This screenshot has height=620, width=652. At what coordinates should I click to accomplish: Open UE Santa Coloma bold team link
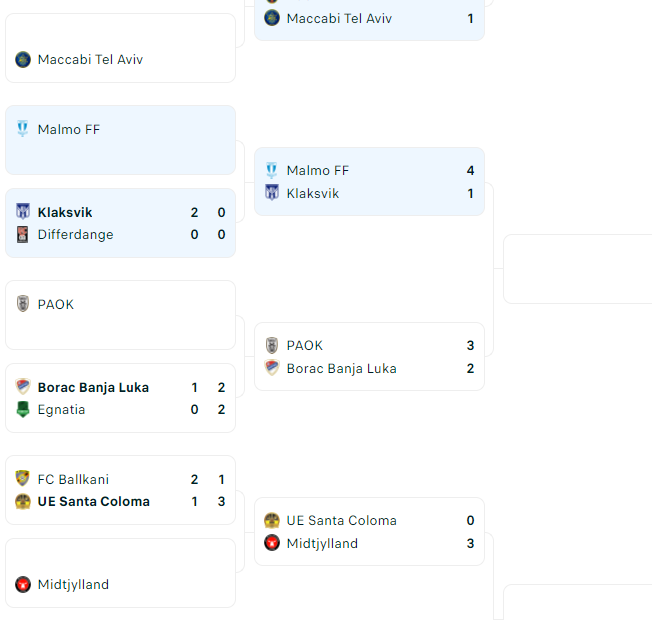[x=94, y=501]
